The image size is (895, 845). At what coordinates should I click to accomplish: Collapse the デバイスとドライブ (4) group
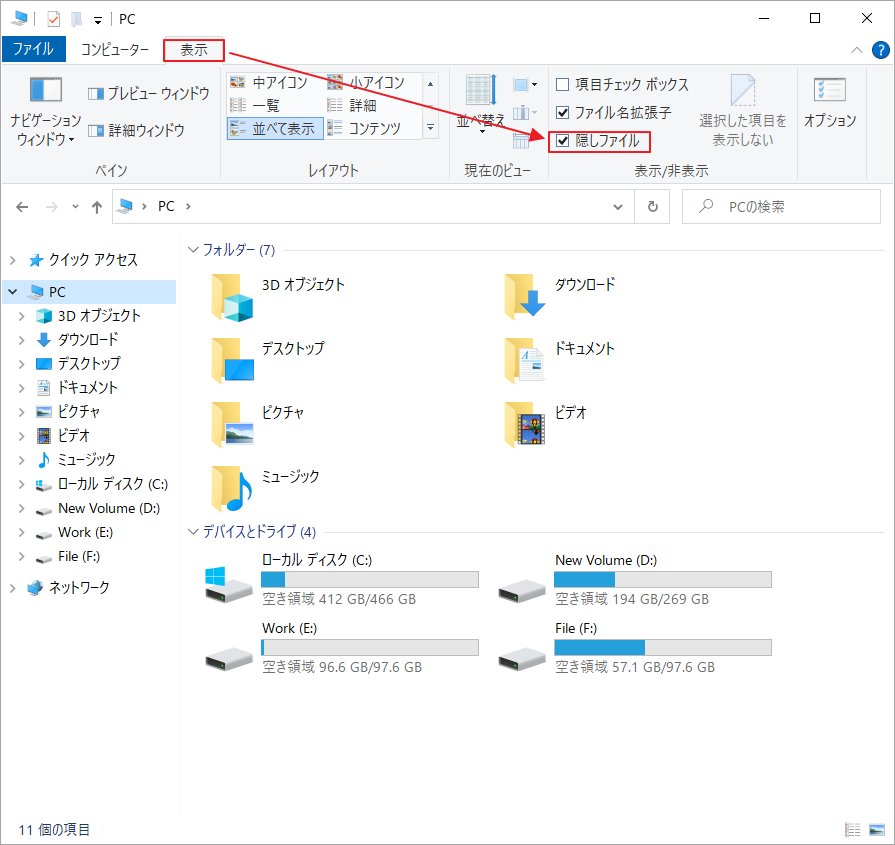point(193,532)
